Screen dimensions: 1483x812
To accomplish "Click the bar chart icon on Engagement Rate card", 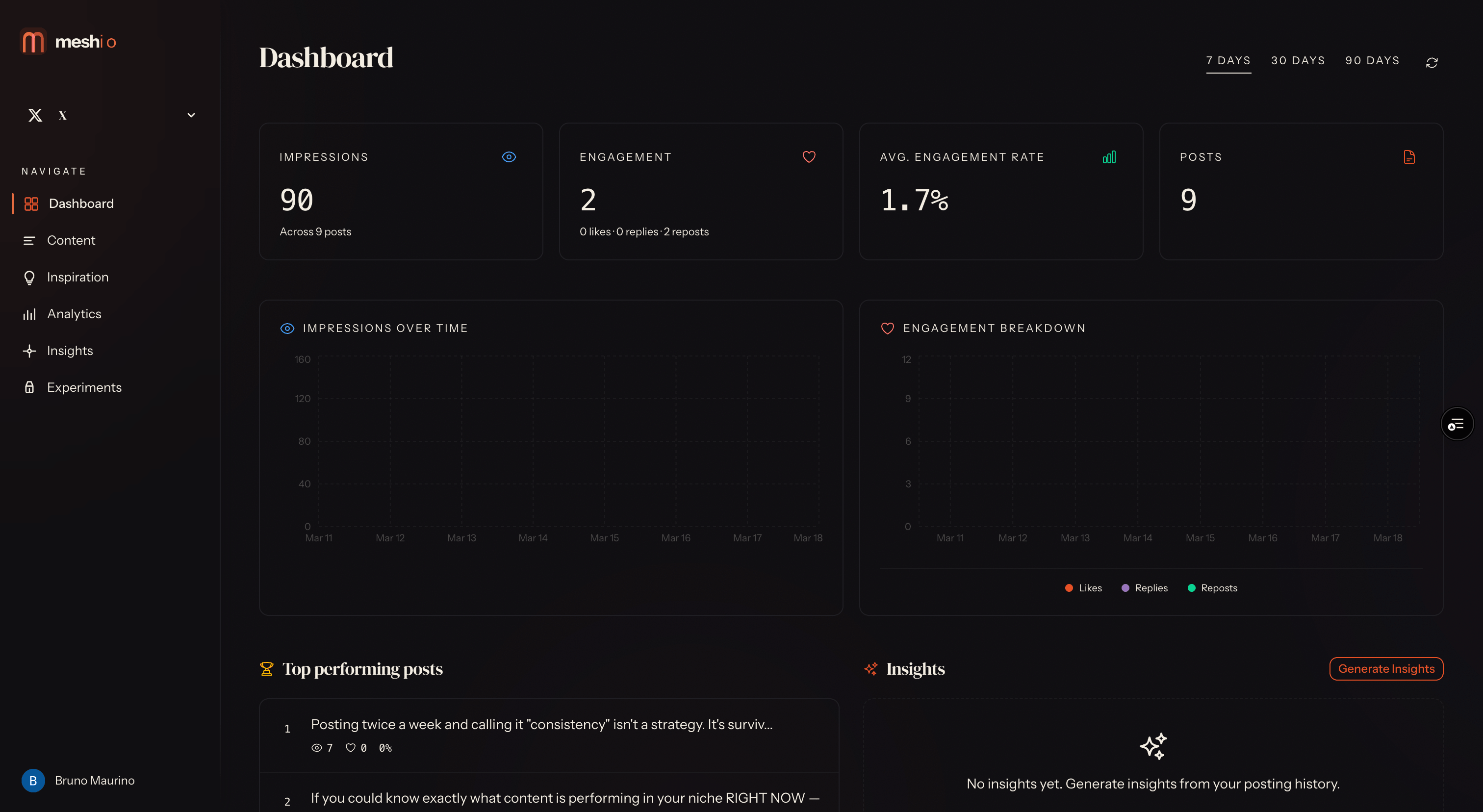I will pos(1109,156).
